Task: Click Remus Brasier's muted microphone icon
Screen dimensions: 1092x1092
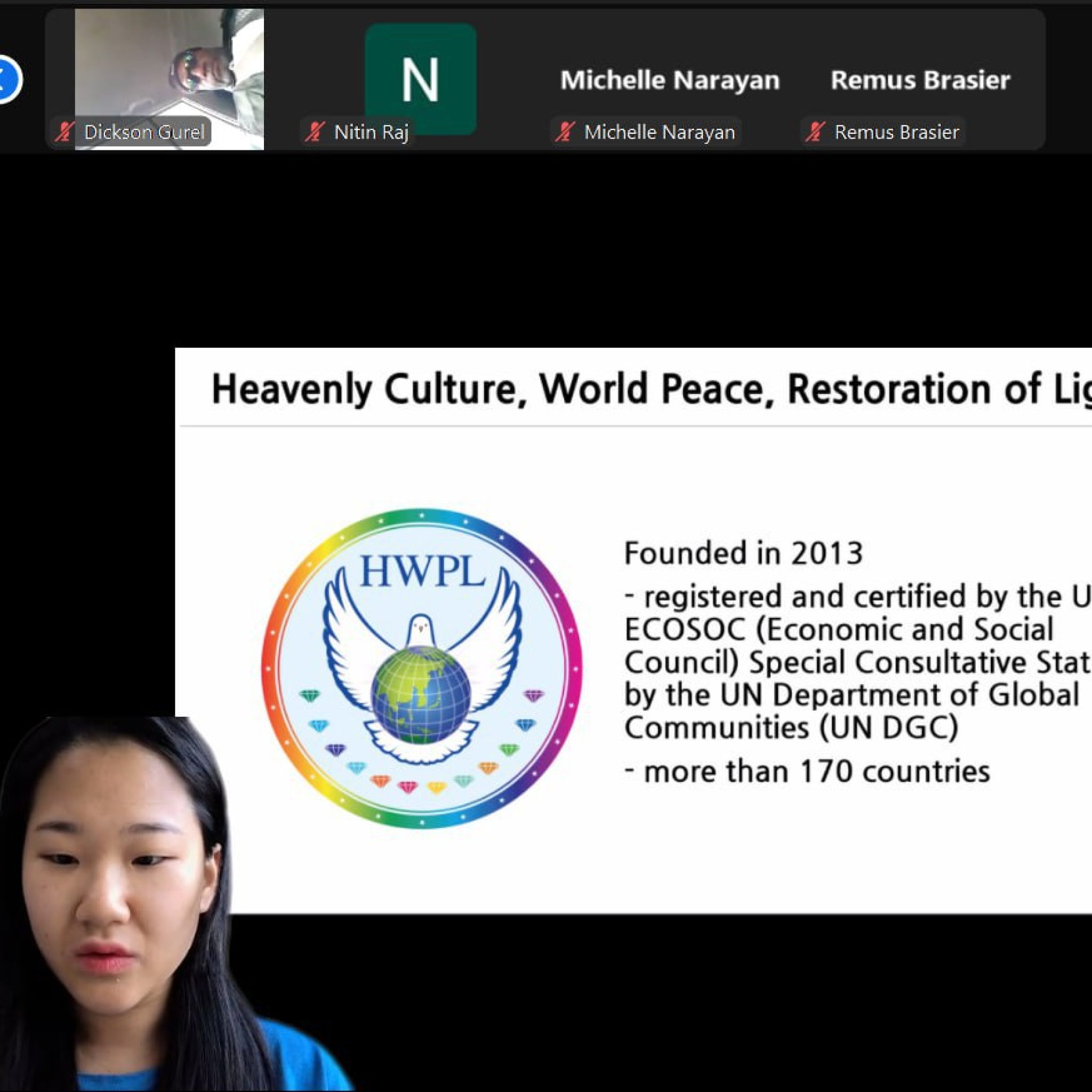Action: (815, 132)
